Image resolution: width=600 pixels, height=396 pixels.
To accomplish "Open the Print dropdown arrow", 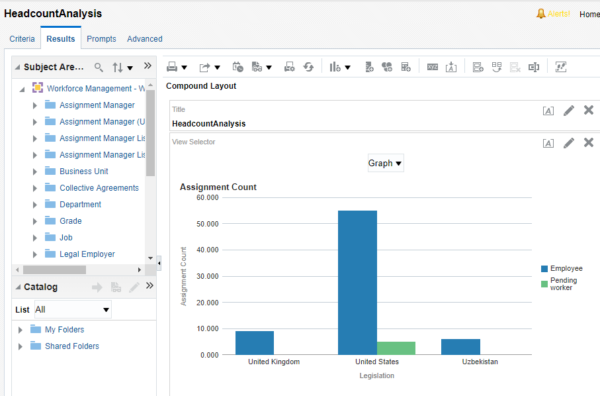I will 184,68.
